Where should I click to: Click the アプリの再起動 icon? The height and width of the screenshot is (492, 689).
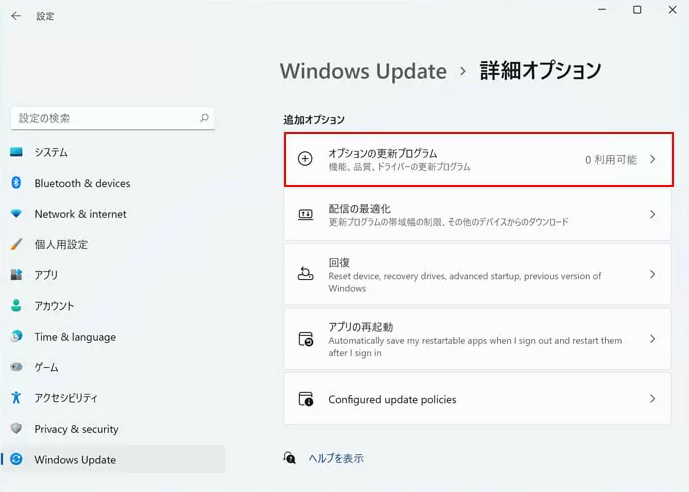coord(305,339)
